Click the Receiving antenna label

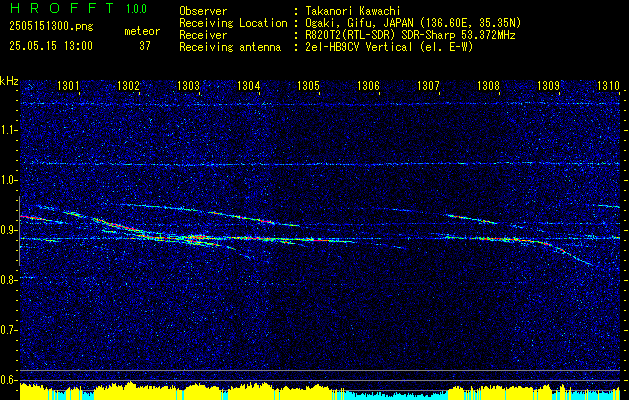point(230,47)
